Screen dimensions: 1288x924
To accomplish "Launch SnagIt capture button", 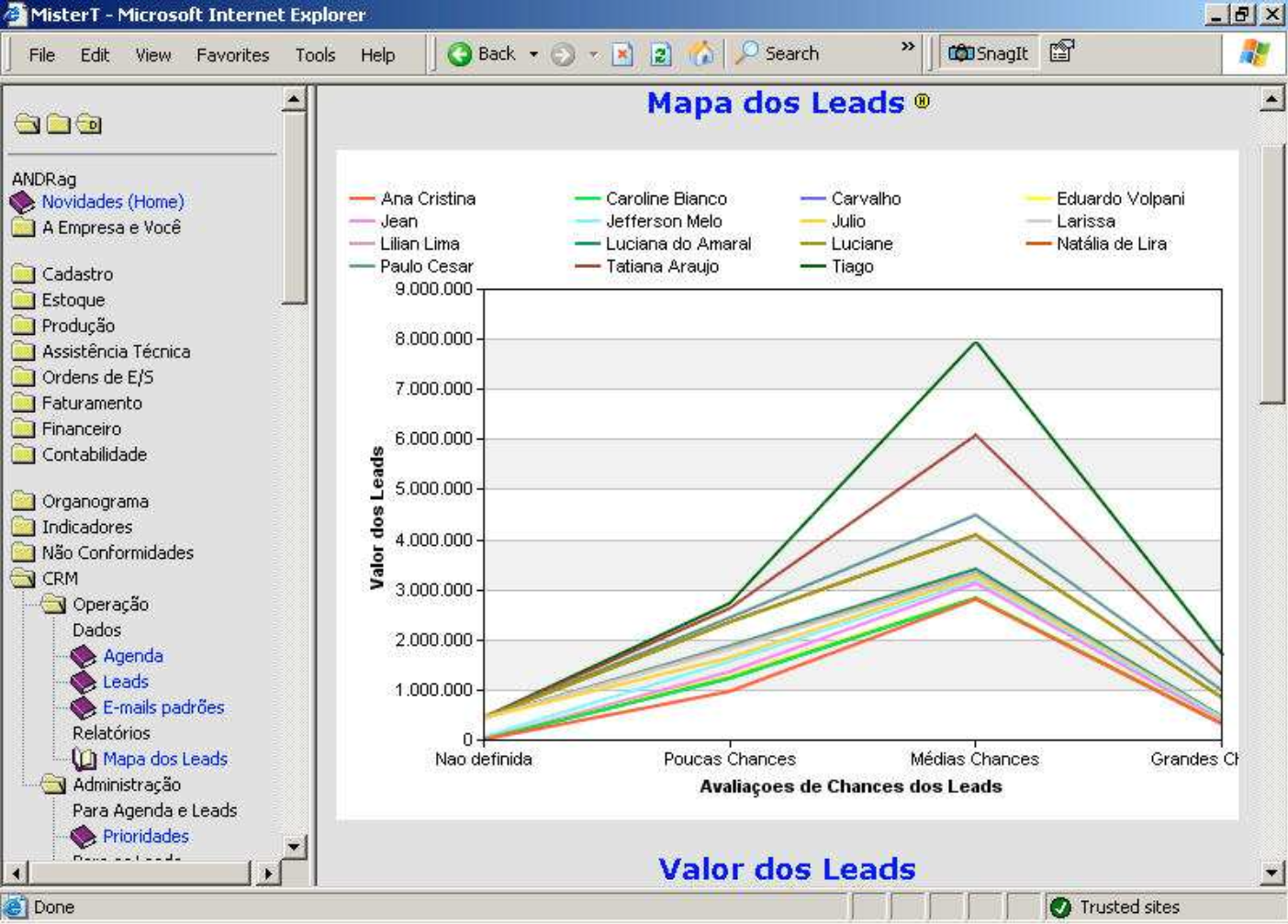I will (x=988, y=53).
